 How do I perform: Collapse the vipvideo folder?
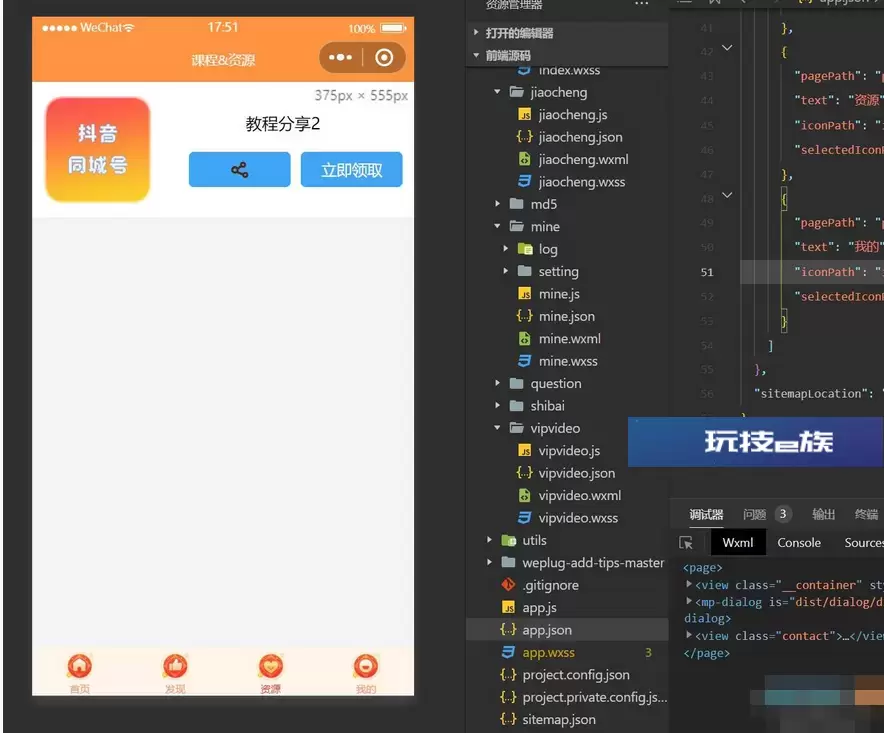[x=497, y=428]
